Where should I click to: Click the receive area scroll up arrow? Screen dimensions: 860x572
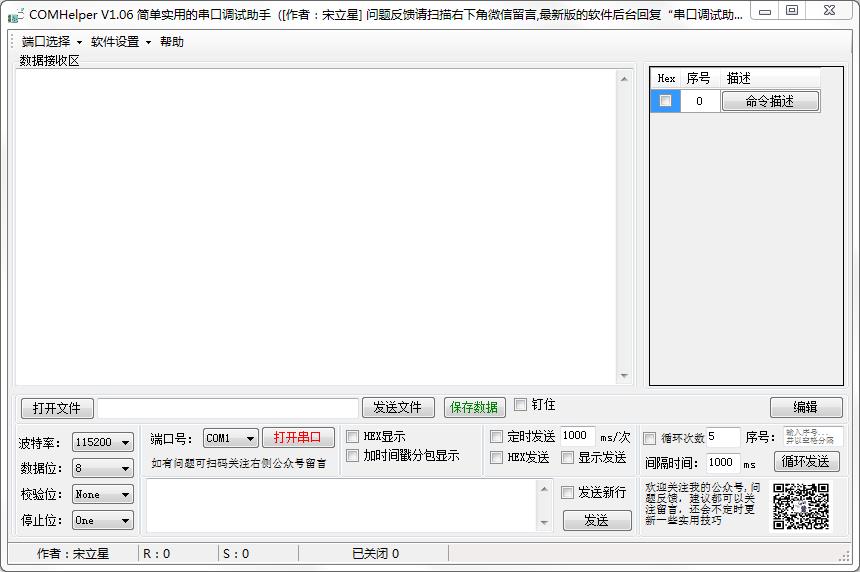[x=624, y=79]
